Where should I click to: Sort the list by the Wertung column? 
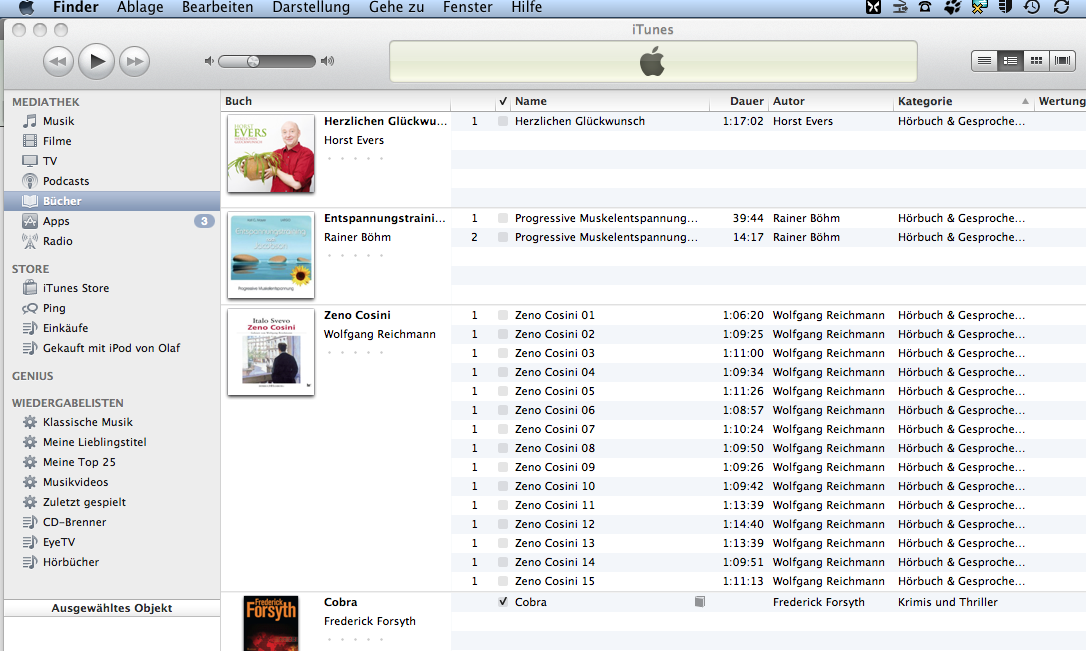[x=1060, y=101]
